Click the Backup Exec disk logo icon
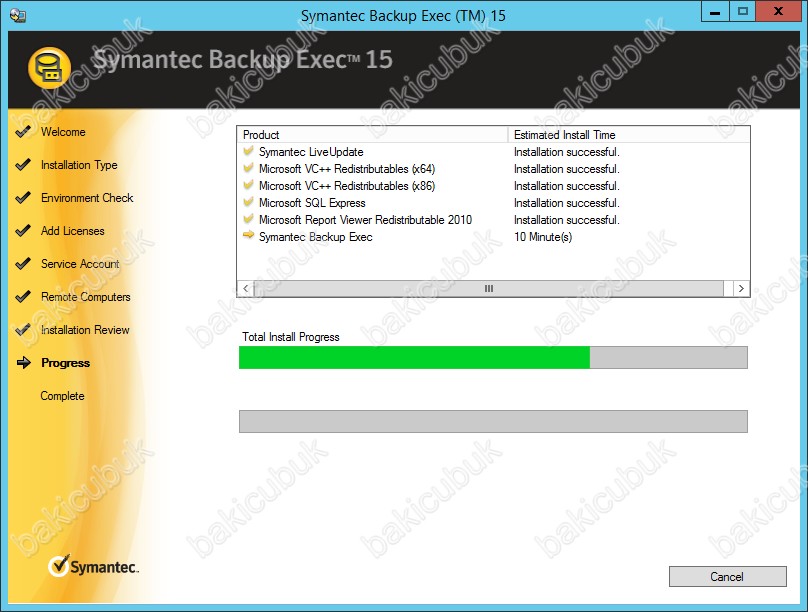This screenshot has height=612, width=808. pos(49,67)
